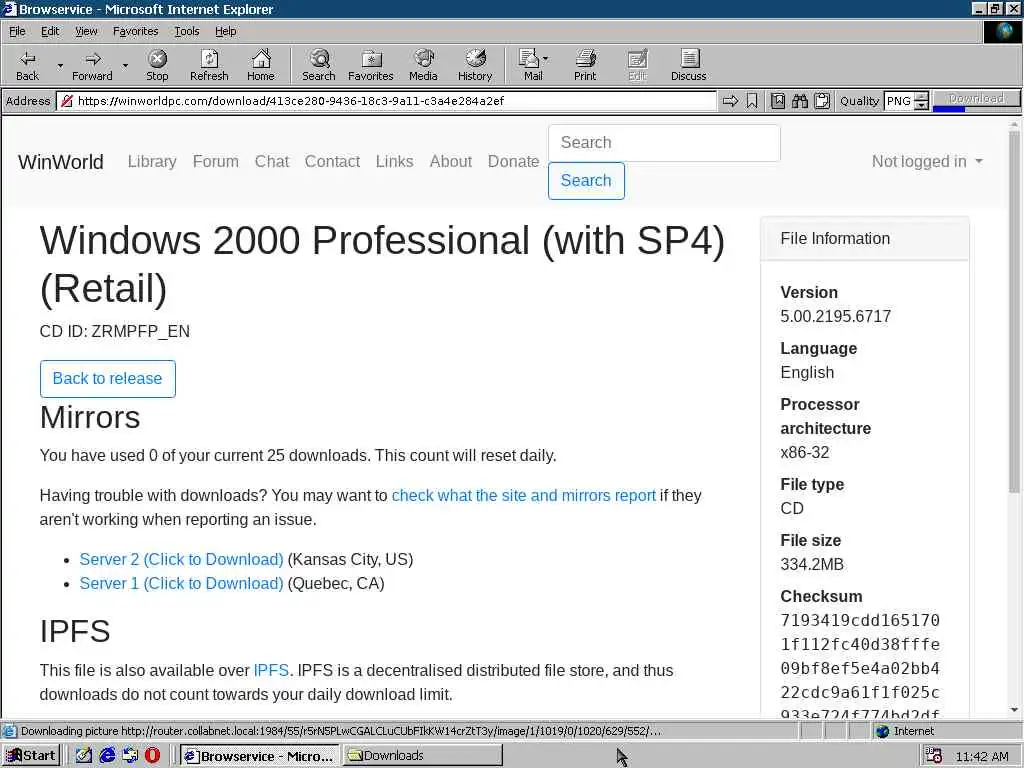
Task: Click the Forward toolbar button
Action: (92, 65)
